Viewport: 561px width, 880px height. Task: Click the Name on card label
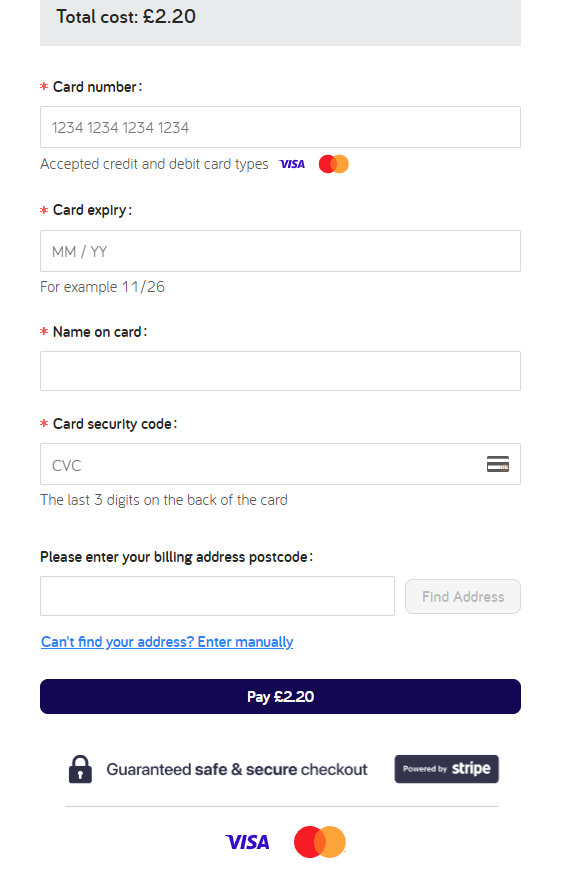coord(100,332)
